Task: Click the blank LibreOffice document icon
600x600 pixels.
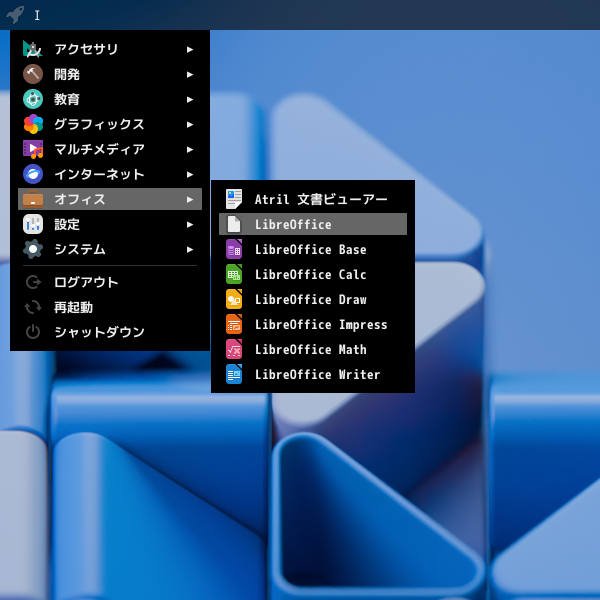Action: point(234,224)
